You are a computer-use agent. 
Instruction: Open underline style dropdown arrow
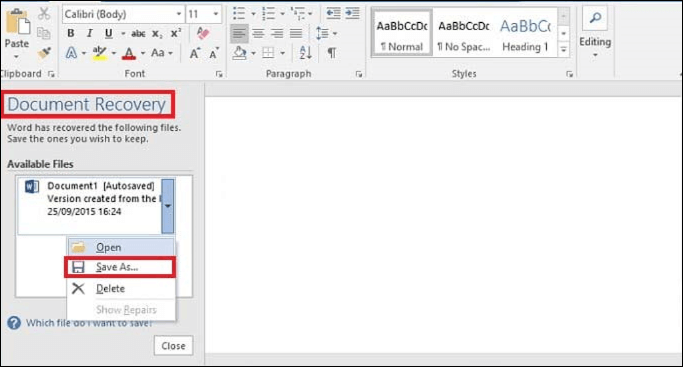tap(123, 34)
